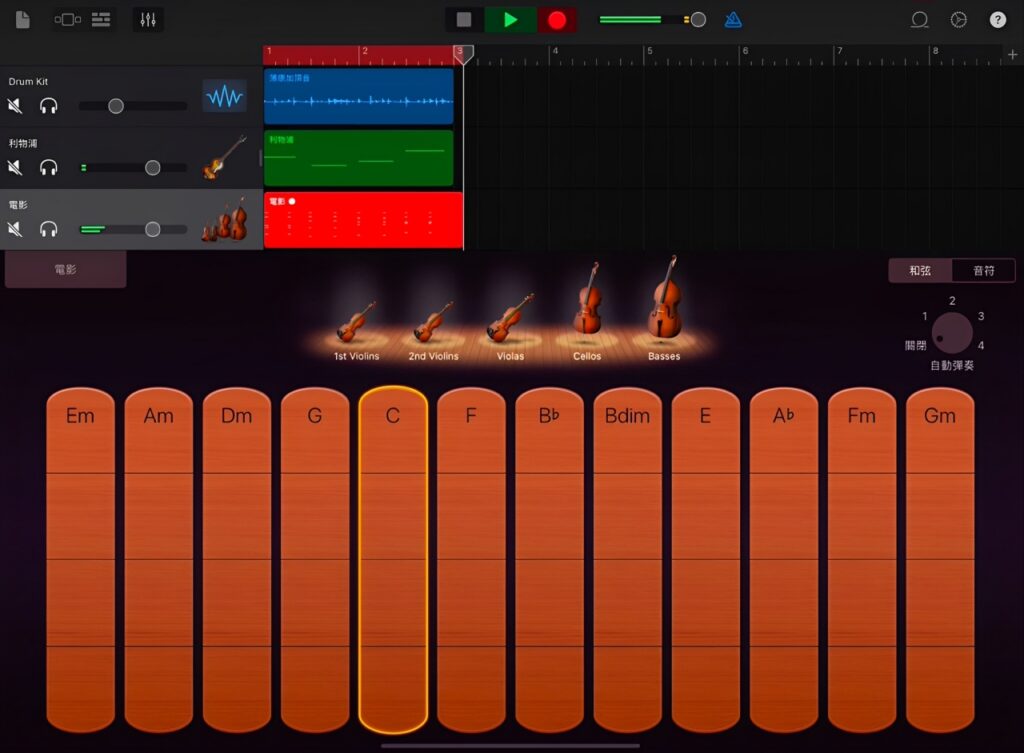Select the blue Drum Kit region
Image resolution: width=1024 pixels, height=753 pixels.
point(358,97)
